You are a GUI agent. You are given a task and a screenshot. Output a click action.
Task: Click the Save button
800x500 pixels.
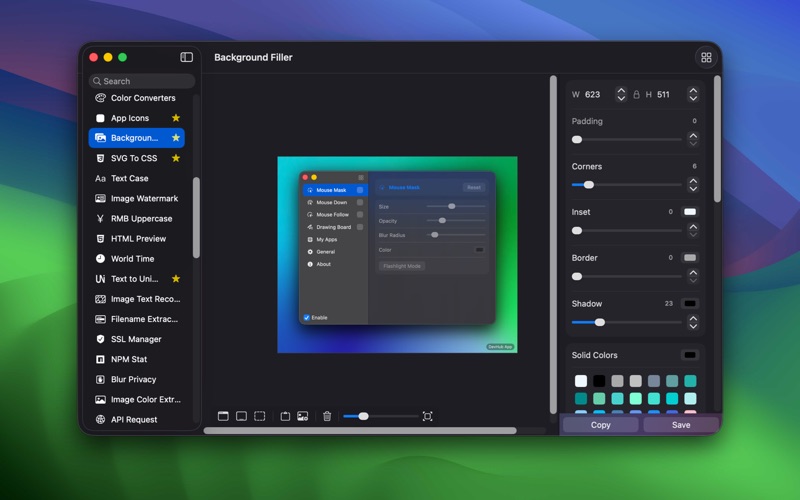[x=681, y=425]
